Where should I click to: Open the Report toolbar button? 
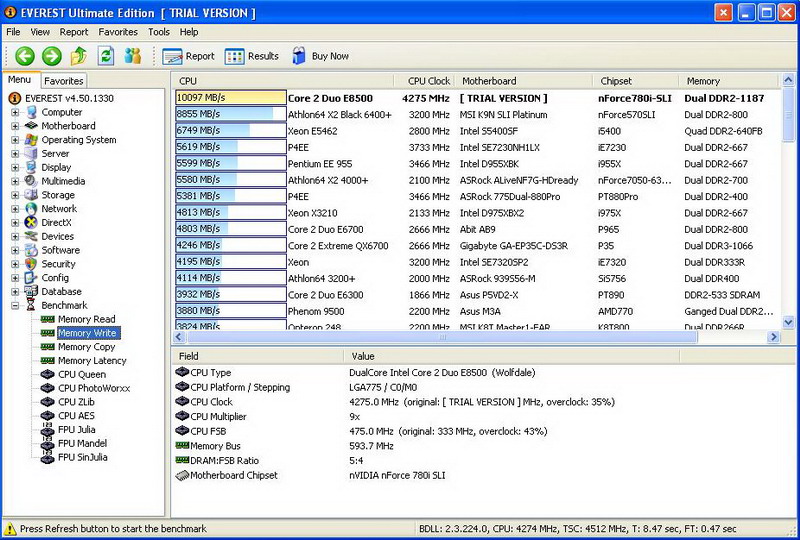(188, 56)
